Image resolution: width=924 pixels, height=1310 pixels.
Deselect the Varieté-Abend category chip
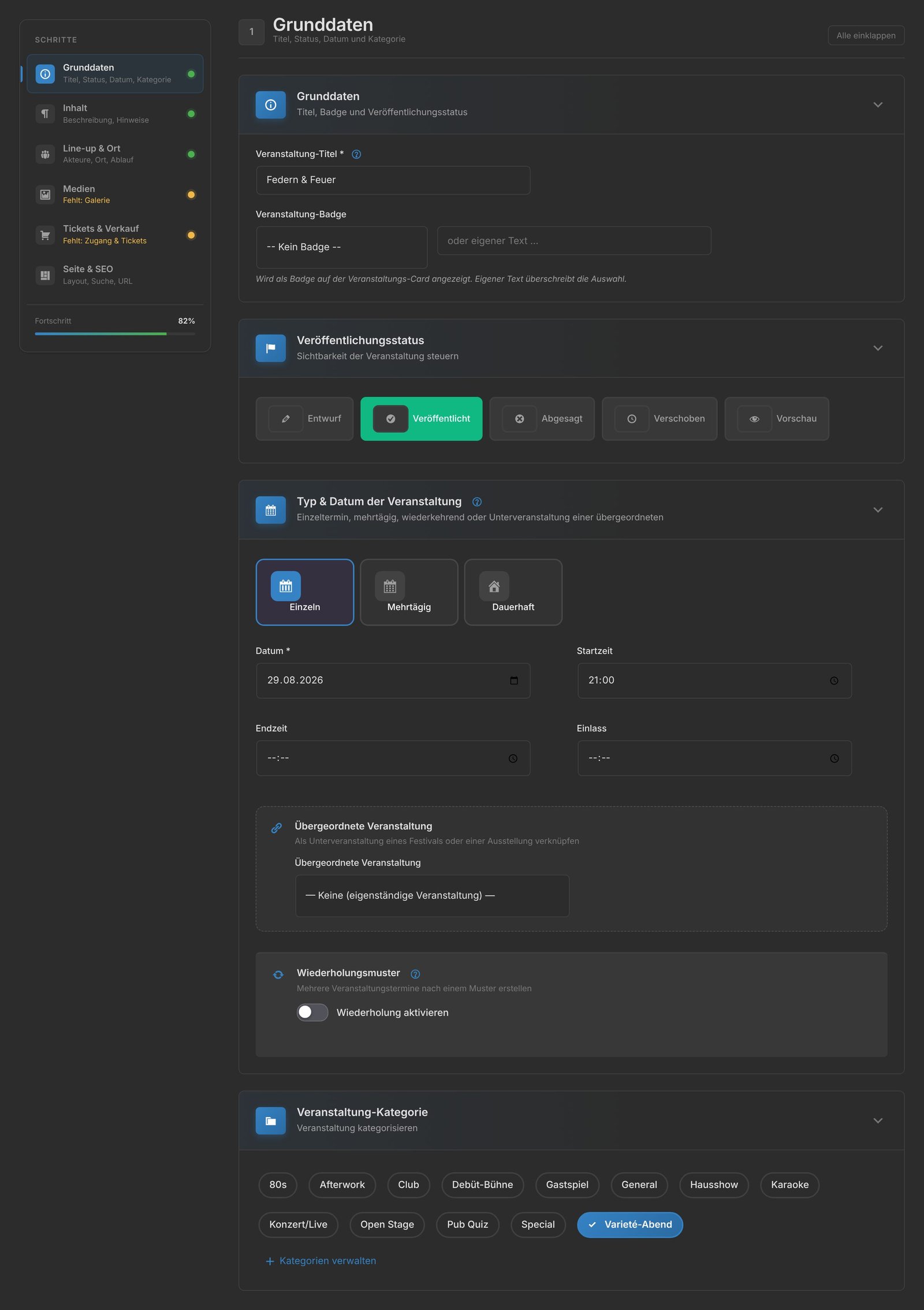(629, 1225)
